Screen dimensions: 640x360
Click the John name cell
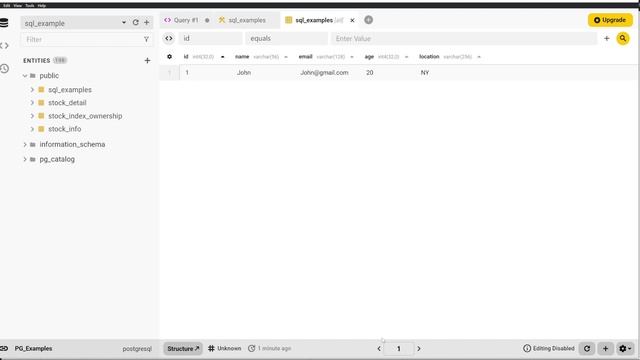(x=244, y=73)
